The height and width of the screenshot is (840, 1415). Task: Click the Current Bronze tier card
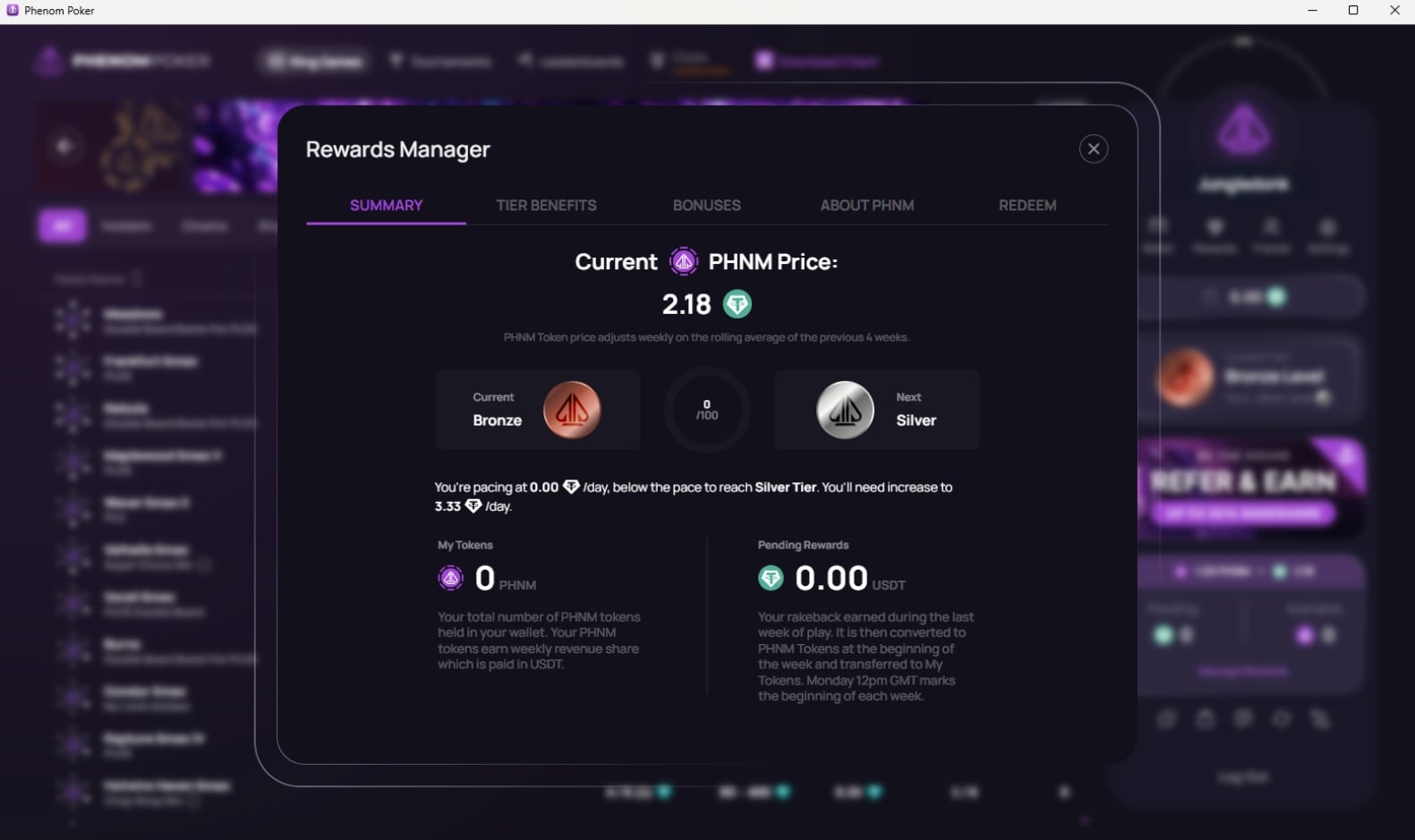coord(538,410)
